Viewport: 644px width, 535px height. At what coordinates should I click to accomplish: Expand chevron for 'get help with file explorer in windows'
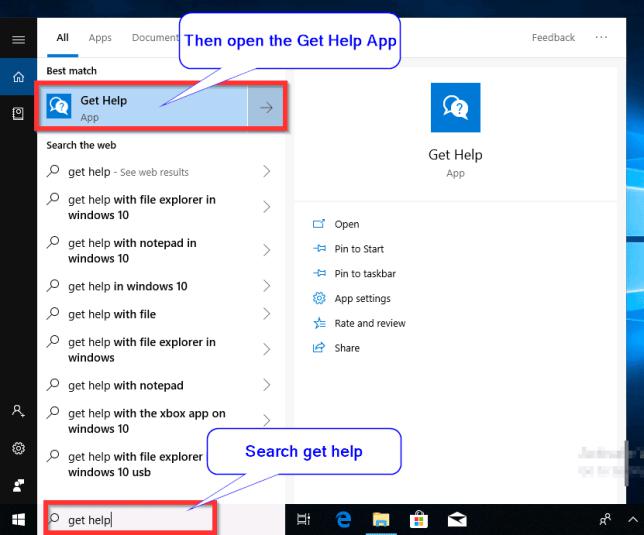267,349
